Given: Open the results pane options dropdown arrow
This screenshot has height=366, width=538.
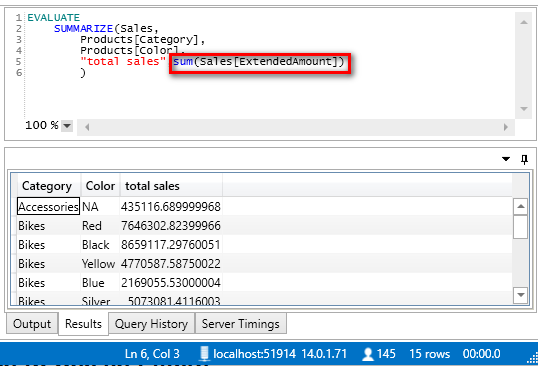Looking at the screenshot, I should click(506, 159).
